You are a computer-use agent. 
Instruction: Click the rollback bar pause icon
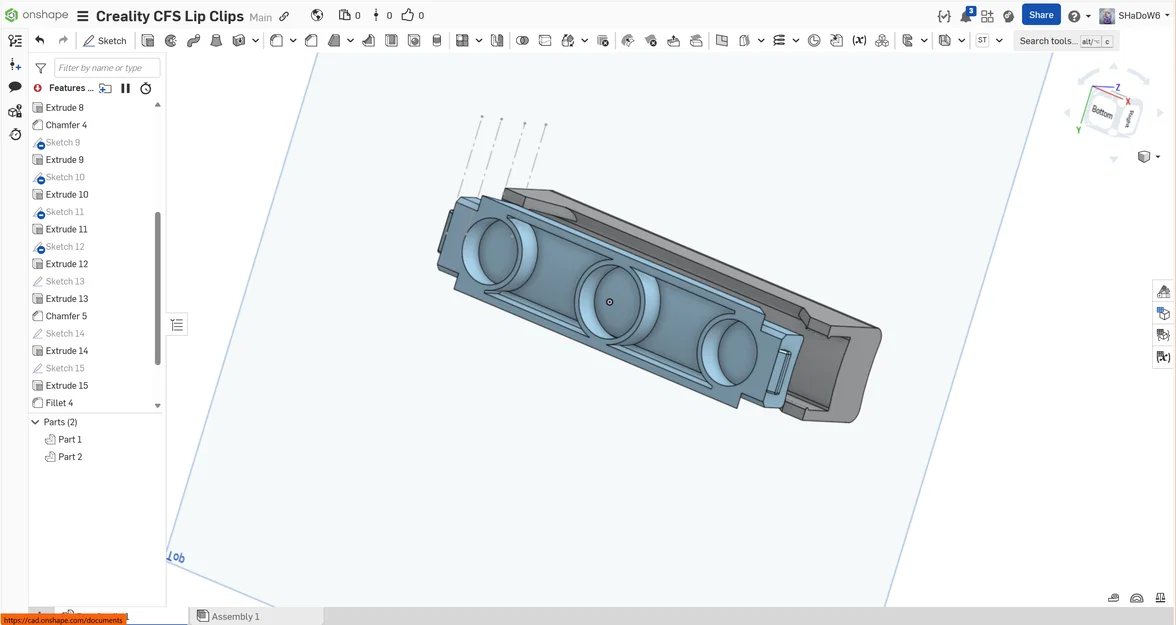point(125,89)
